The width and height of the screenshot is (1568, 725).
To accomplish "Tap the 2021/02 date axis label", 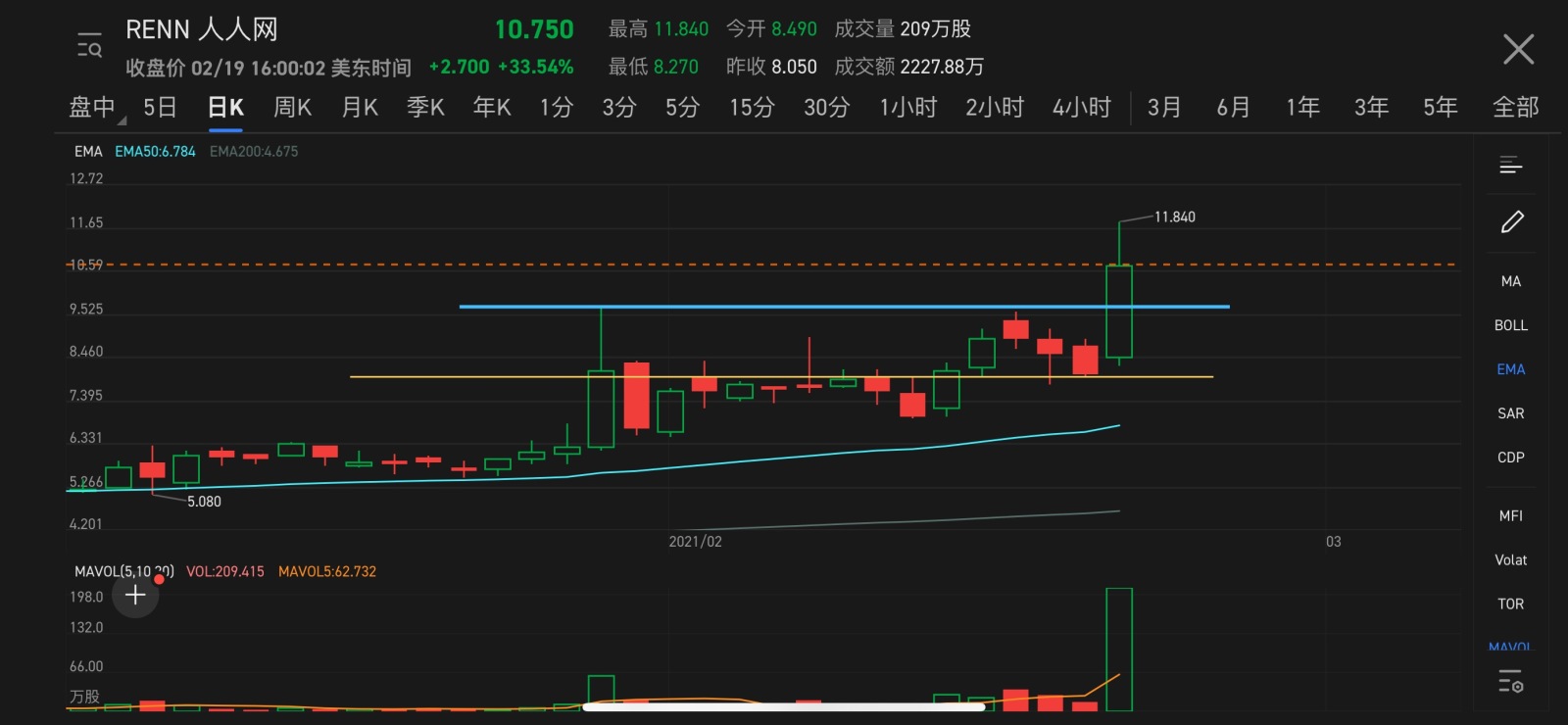I will tap(695, 542).
